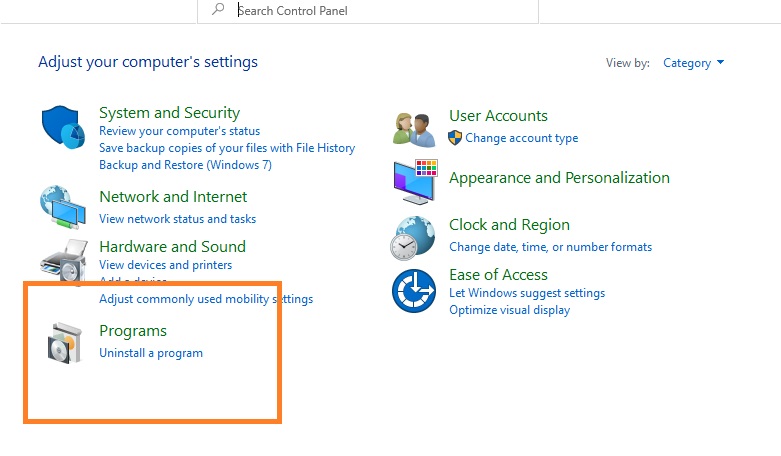This screenshot has width=781, height=456.
Task: Open View network status and tasks
Action: pyautogui.click(x=177, y=219)
